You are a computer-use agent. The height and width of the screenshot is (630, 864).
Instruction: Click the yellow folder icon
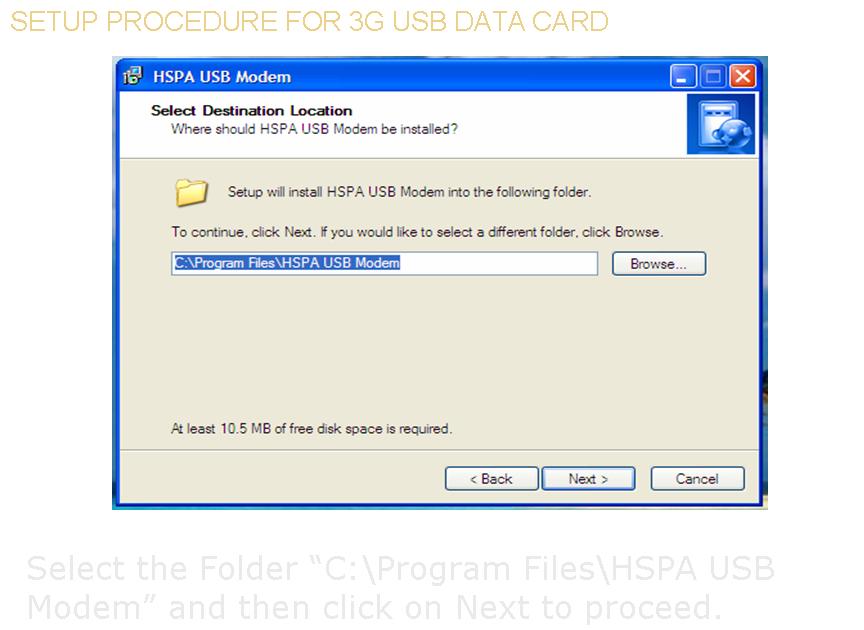click(191, 192)
